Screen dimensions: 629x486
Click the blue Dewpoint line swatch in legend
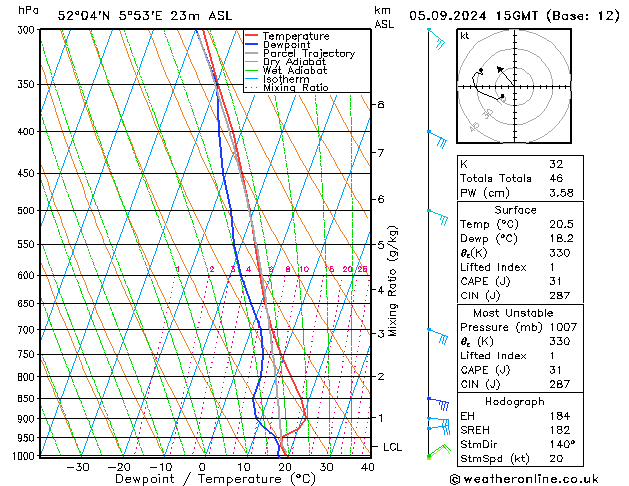click(x=251, y=45)
